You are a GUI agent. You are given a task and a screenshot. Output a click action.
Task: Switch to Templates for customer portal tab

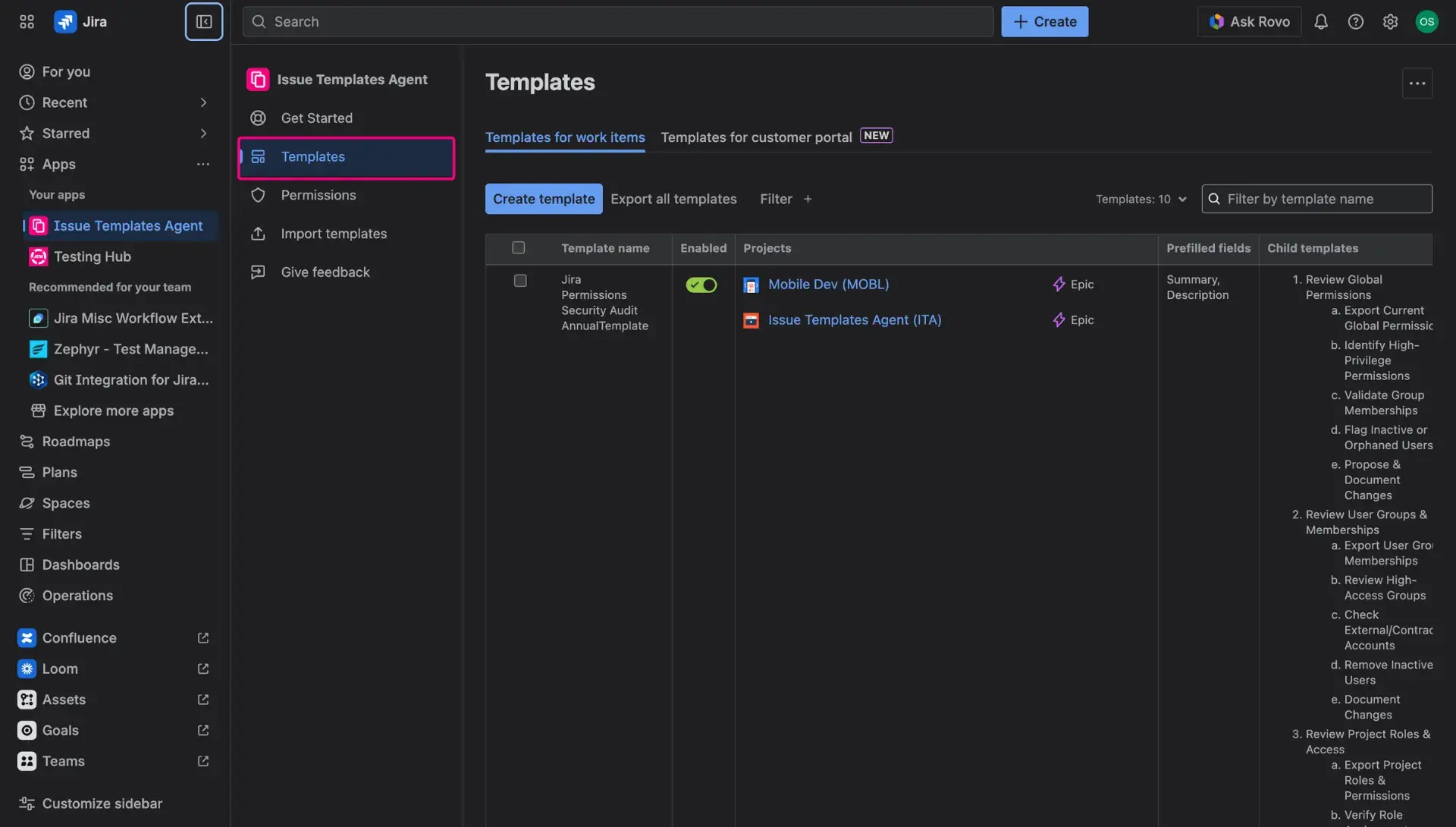point(756,137)
